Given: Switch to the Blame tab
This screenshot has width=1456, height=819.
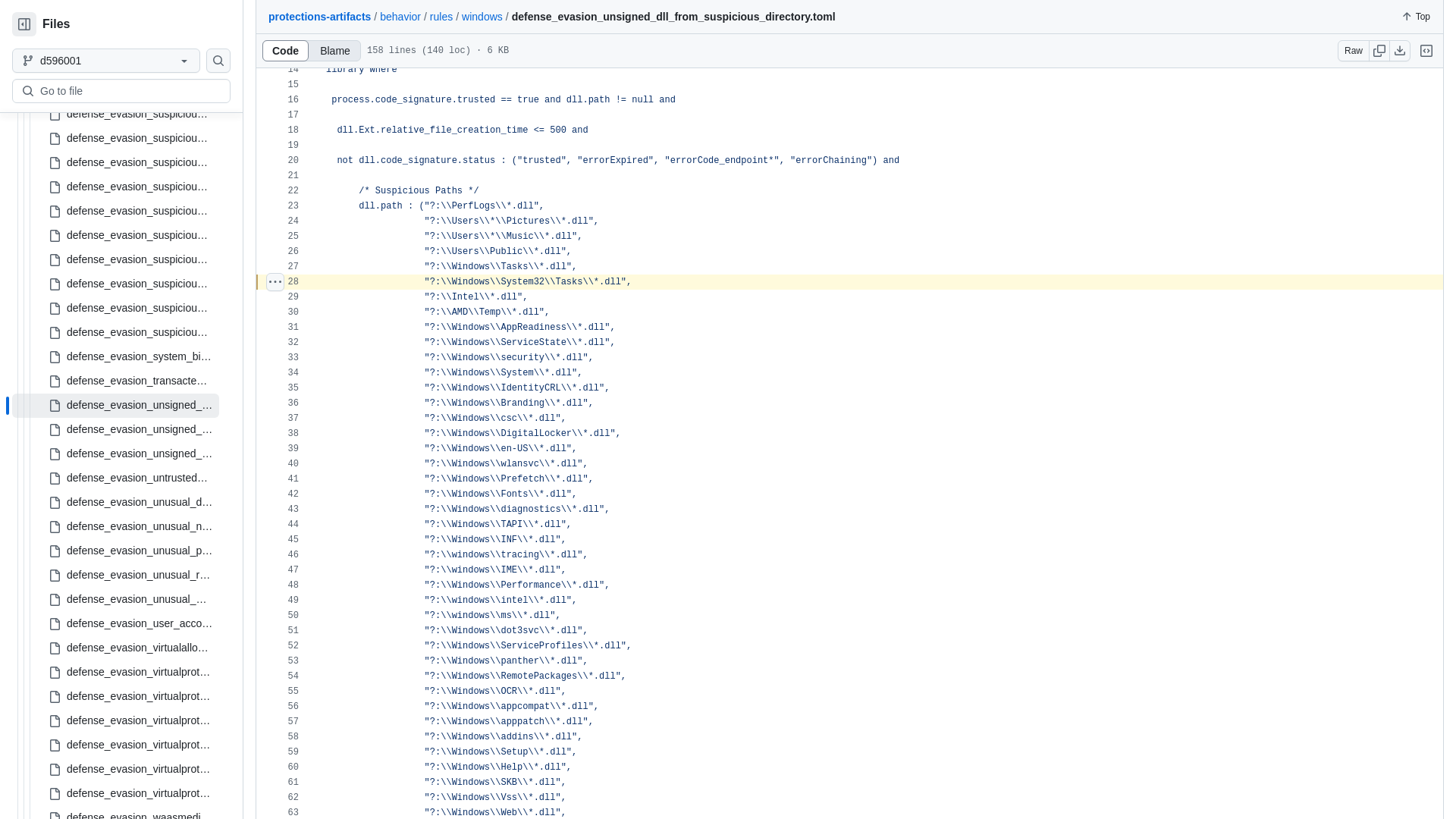Looking at the screenshot, I should [x=334, y=51].
